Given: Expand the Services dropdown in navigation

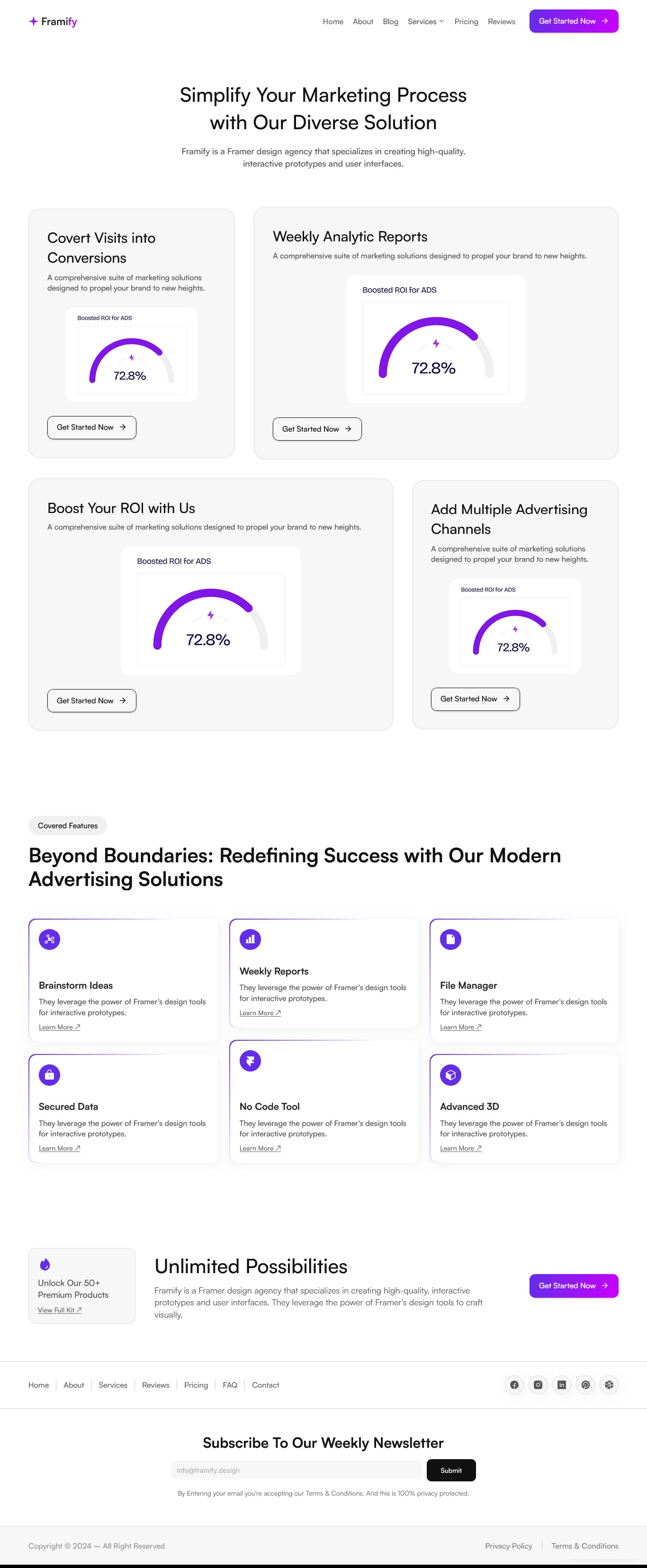Looking at the screenshot, I should (x=426, y=21).
